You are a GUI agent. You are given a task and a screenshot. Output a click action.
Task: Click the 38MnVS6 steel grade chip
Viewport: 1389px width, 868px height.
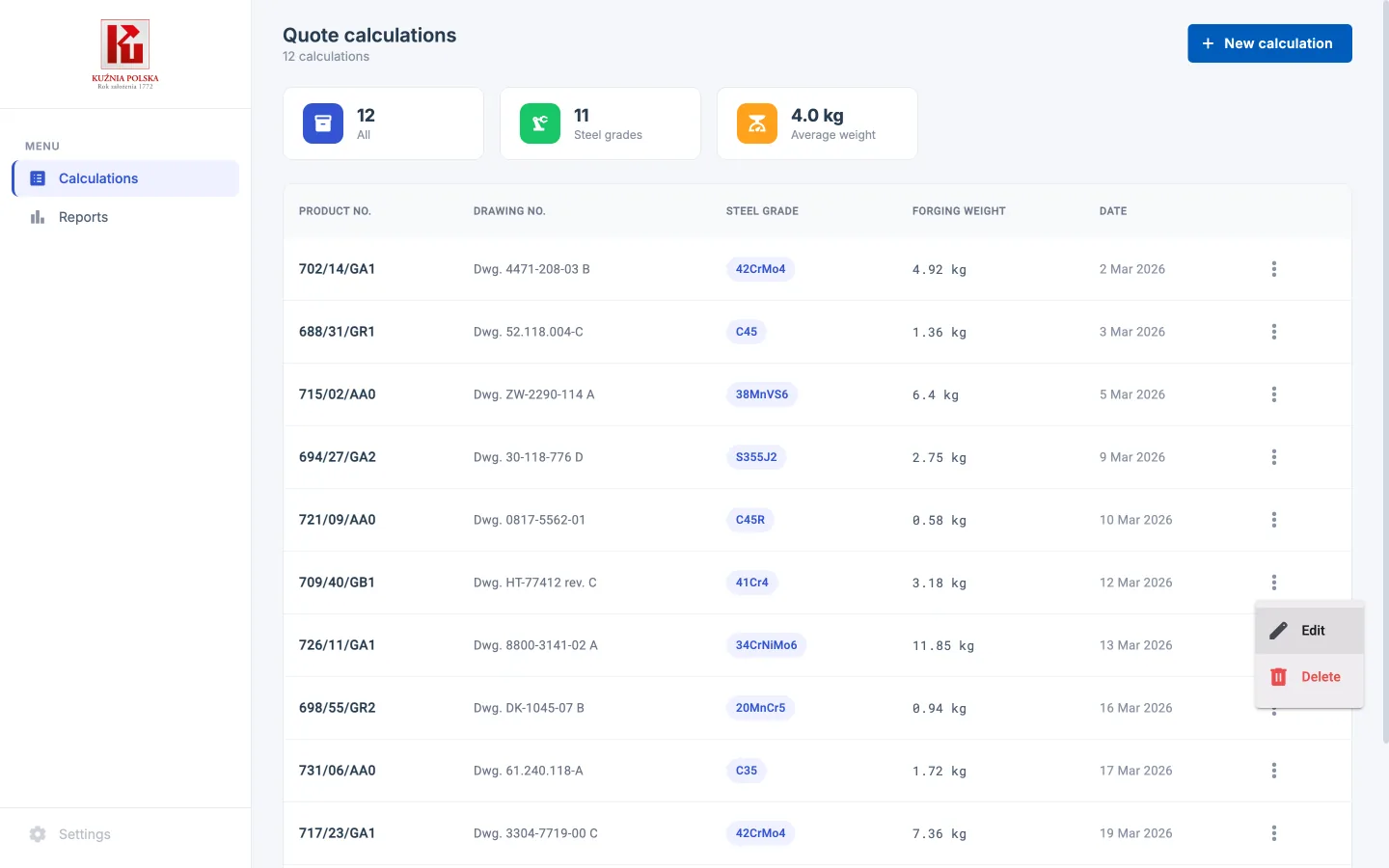(x=762, y=394)
